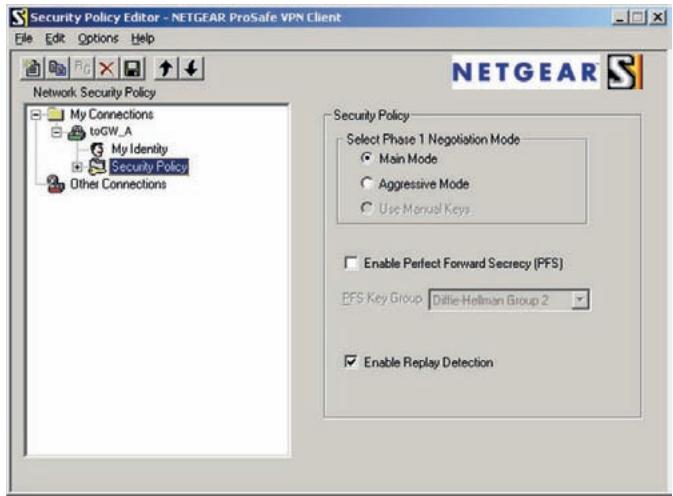Select the Use Manual Keys radio button
This screenshot has height=496, width=673.
click(x=366, y=208)
